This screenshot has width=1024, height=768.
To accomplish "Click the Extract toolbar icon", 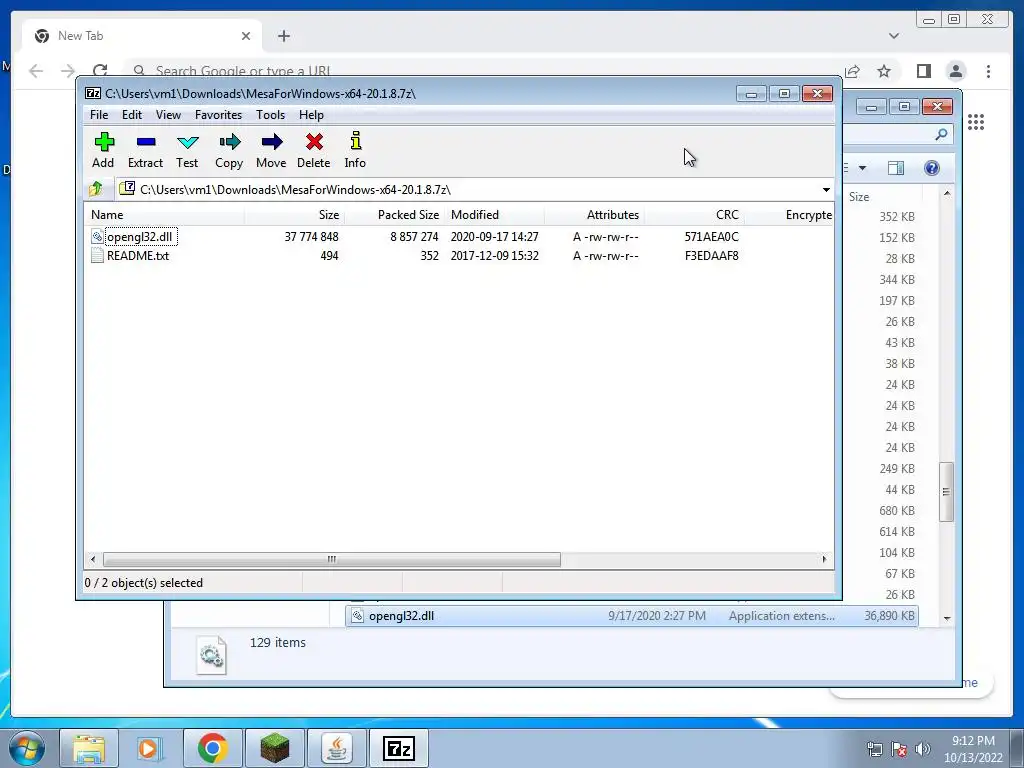I will [x=145, y=150].
